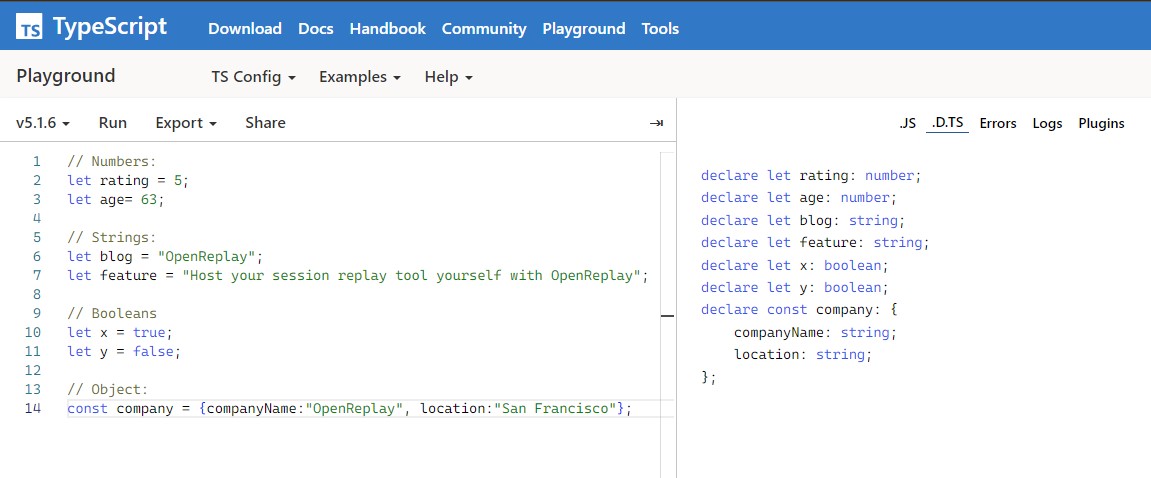
Task: Click the Share button
Action: pyautogui.click(x=265, y=123)
